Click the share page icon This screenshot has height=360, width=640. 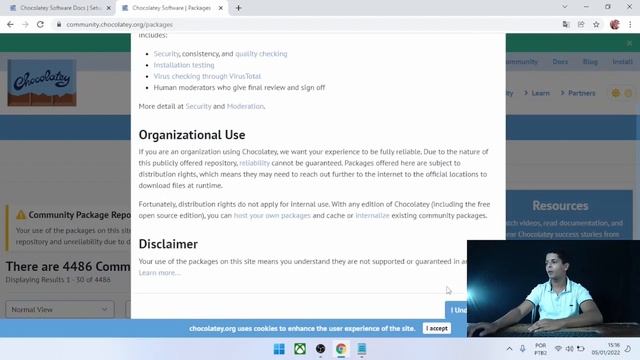[581, 24]
